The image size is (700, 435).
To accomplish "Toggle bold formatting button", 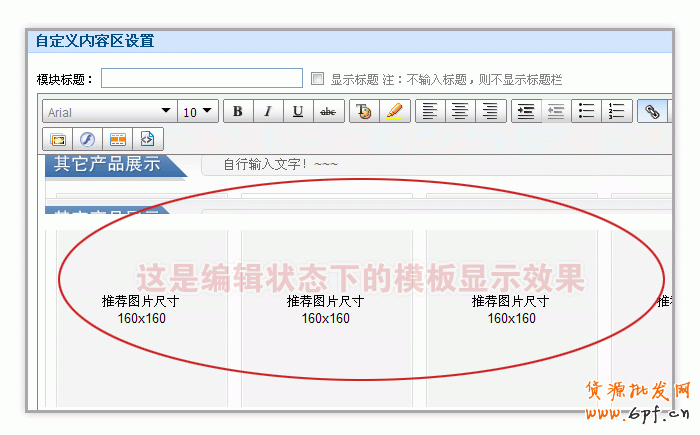I will click(237, 112).
